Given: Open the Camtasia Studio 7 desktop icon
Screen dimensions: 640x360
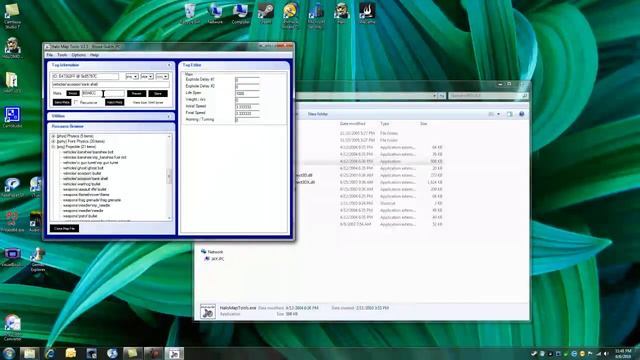Looking at the screenshot, I should (x=12, y=16).
